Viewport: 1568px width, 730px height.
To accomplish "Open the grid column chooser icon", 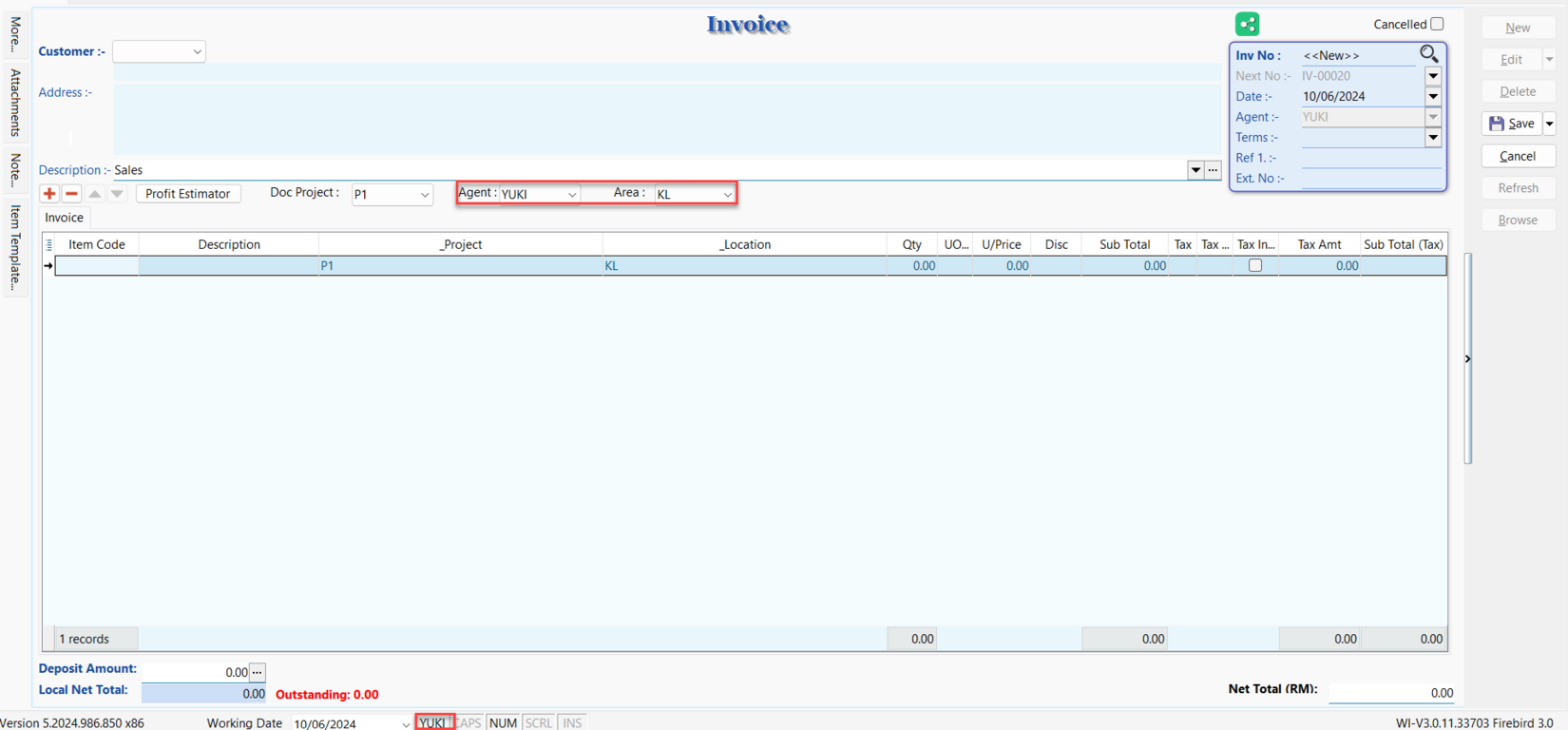I will click(49, 244).
